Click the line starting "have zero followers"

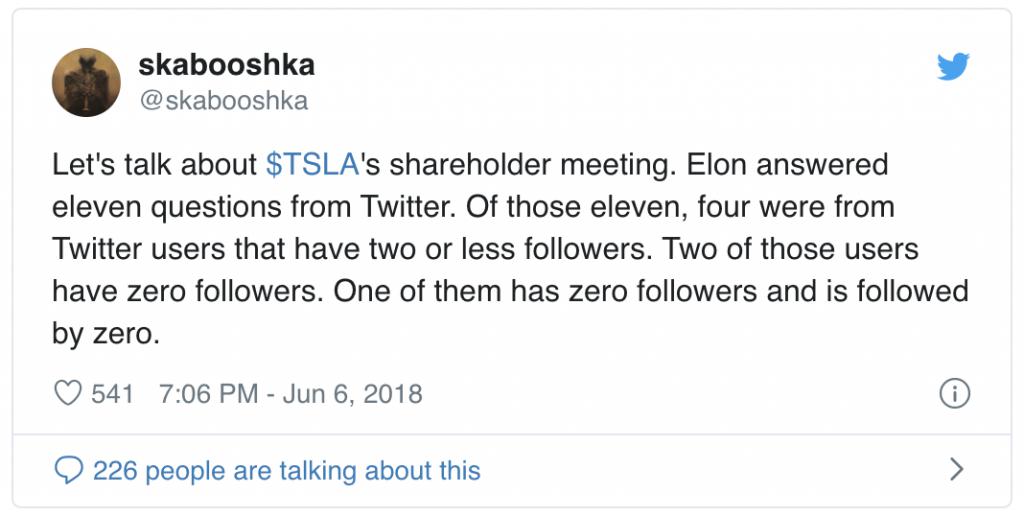pyautogui.click(x=187, y=291)
